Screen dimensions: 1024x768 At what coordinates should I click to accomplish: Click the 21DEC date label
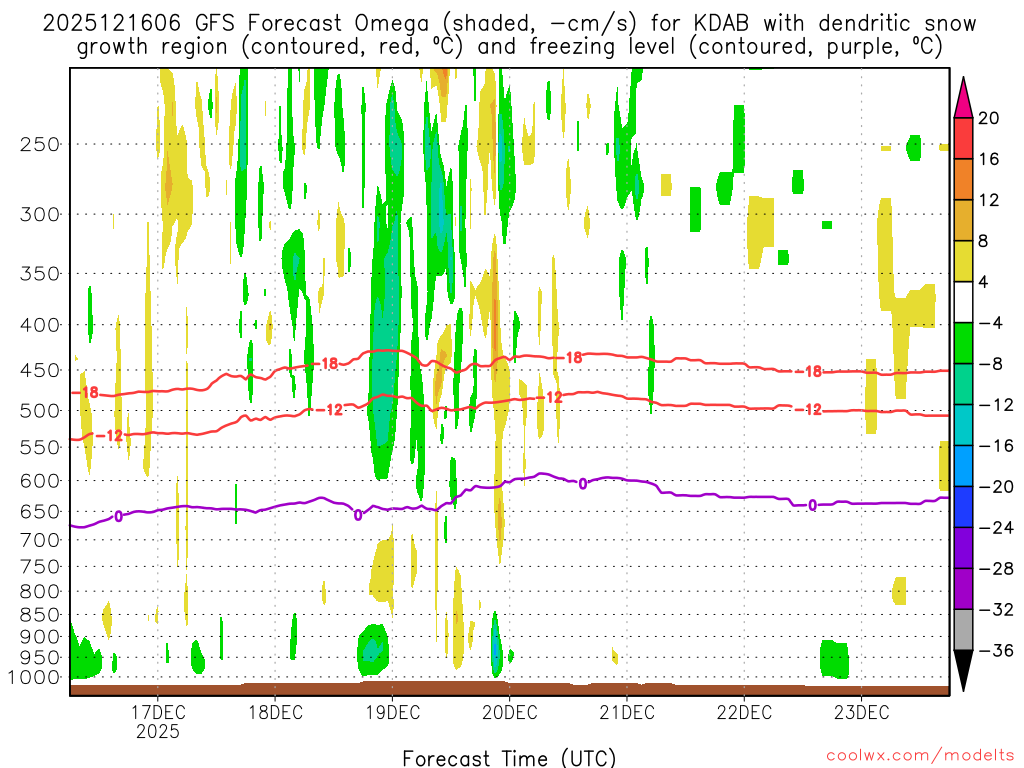click(627, 712)
